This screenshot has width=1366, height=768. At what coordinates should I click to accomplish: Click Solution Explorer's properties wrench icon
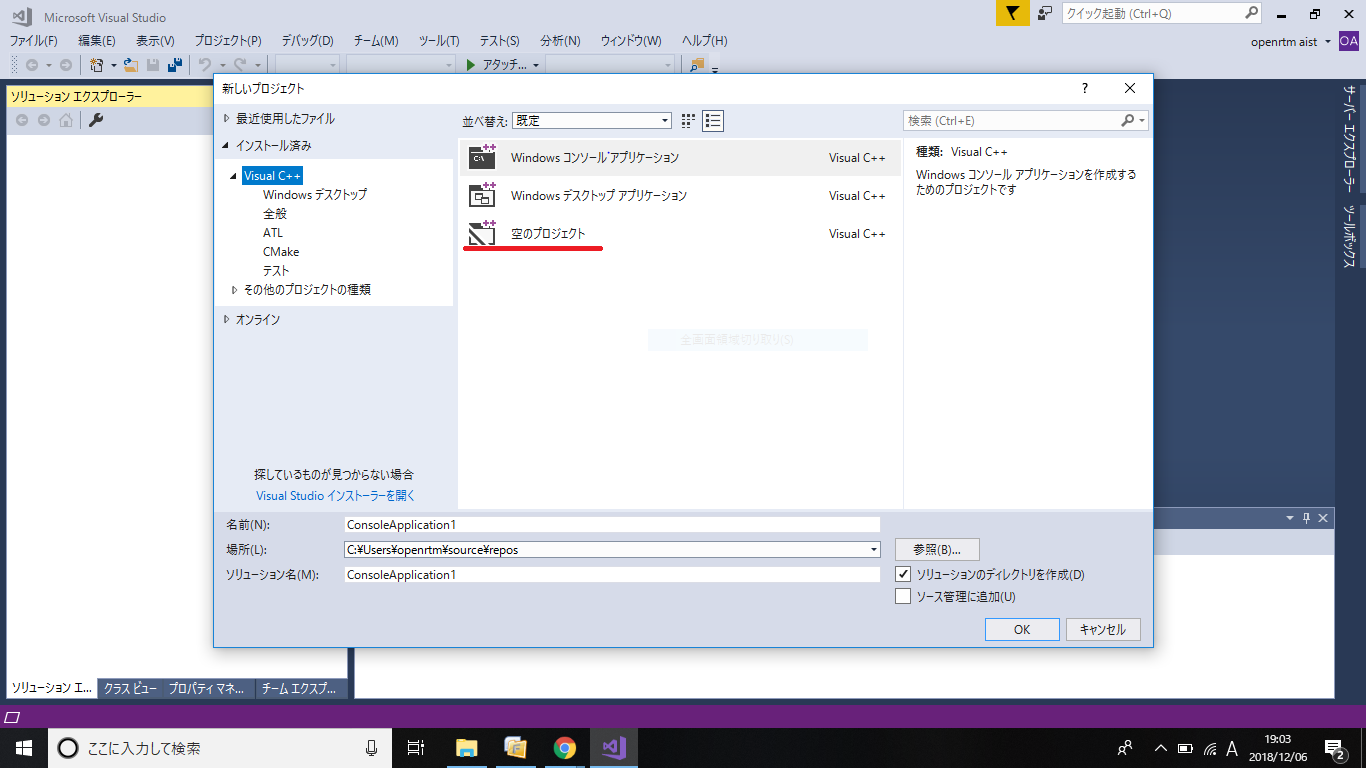tap(96, 120)
